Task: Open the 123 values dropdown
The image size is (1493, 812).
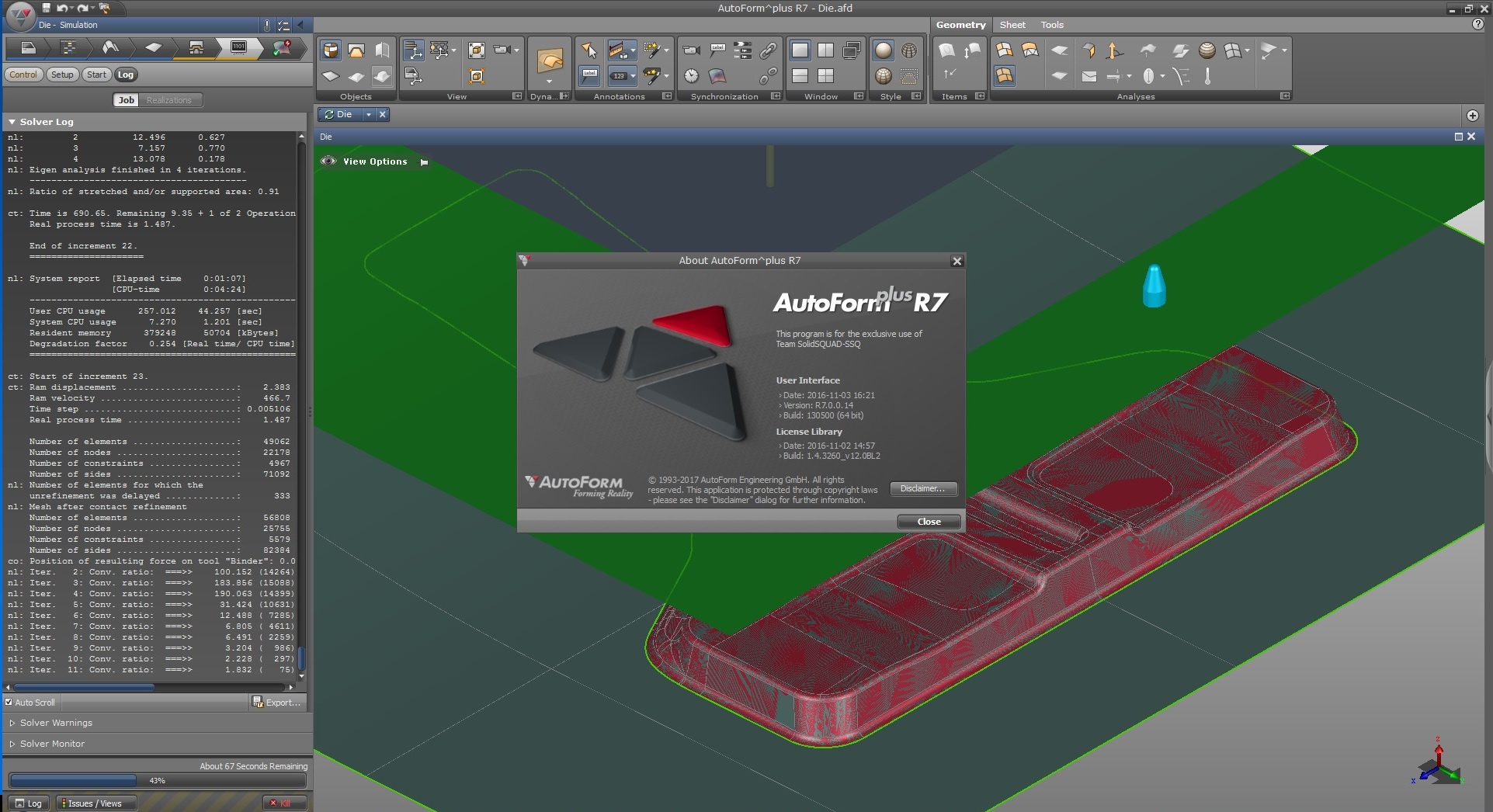Action: 634,75
